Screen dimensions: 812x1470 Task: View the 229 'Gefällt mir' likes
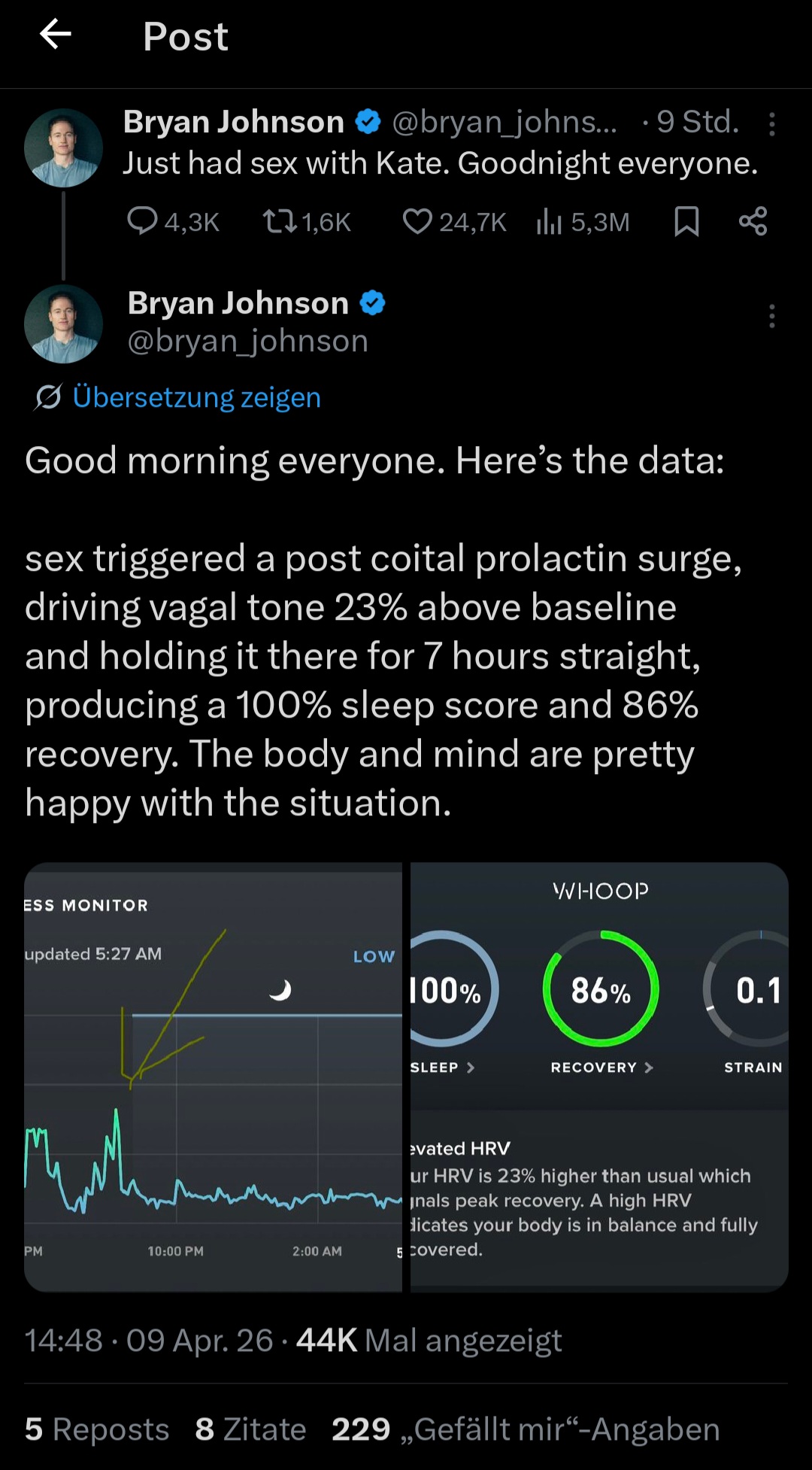coord(526,1429)
